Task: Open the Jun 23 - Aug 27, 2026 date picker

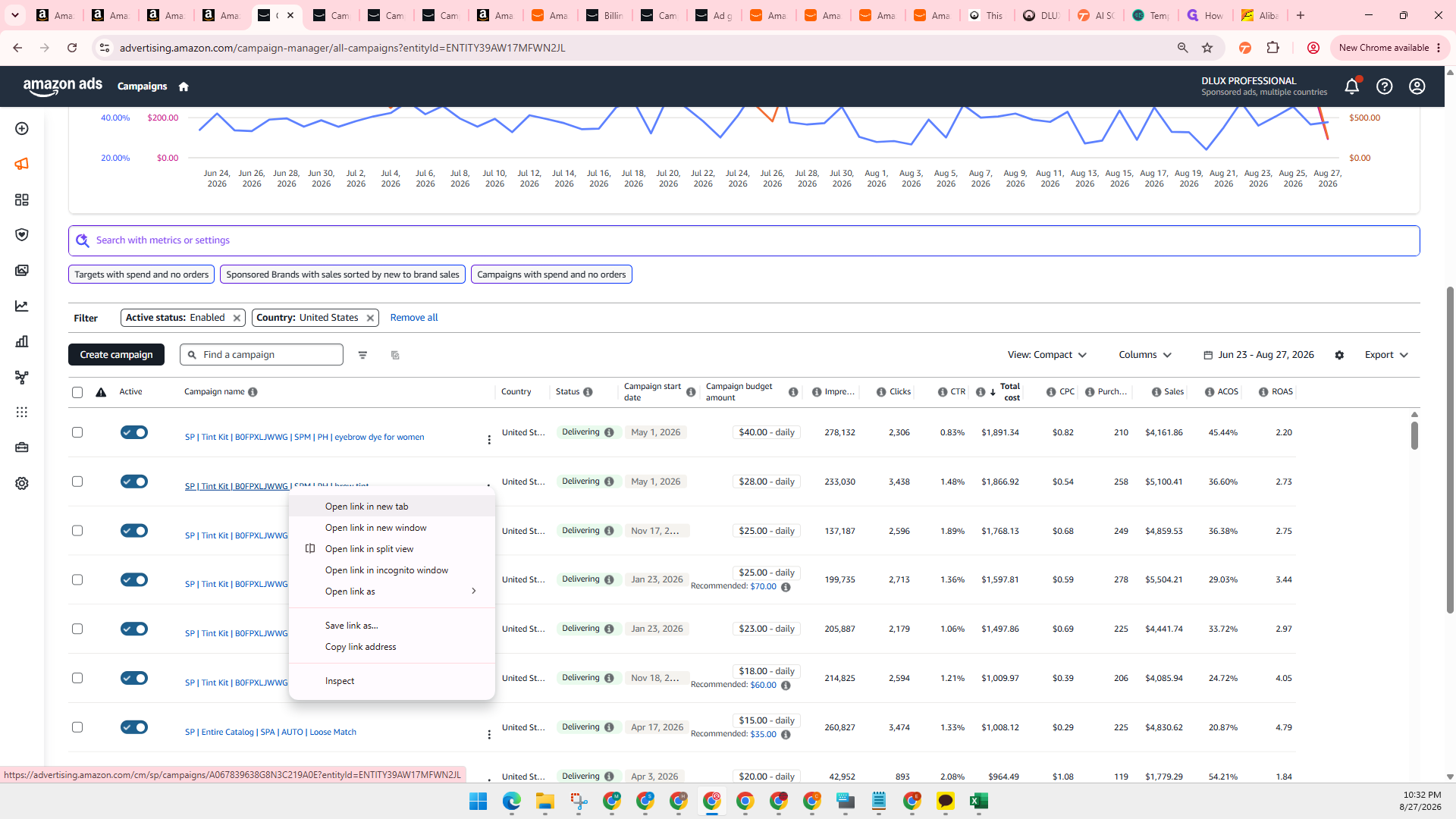Action: pos(1259,355)
